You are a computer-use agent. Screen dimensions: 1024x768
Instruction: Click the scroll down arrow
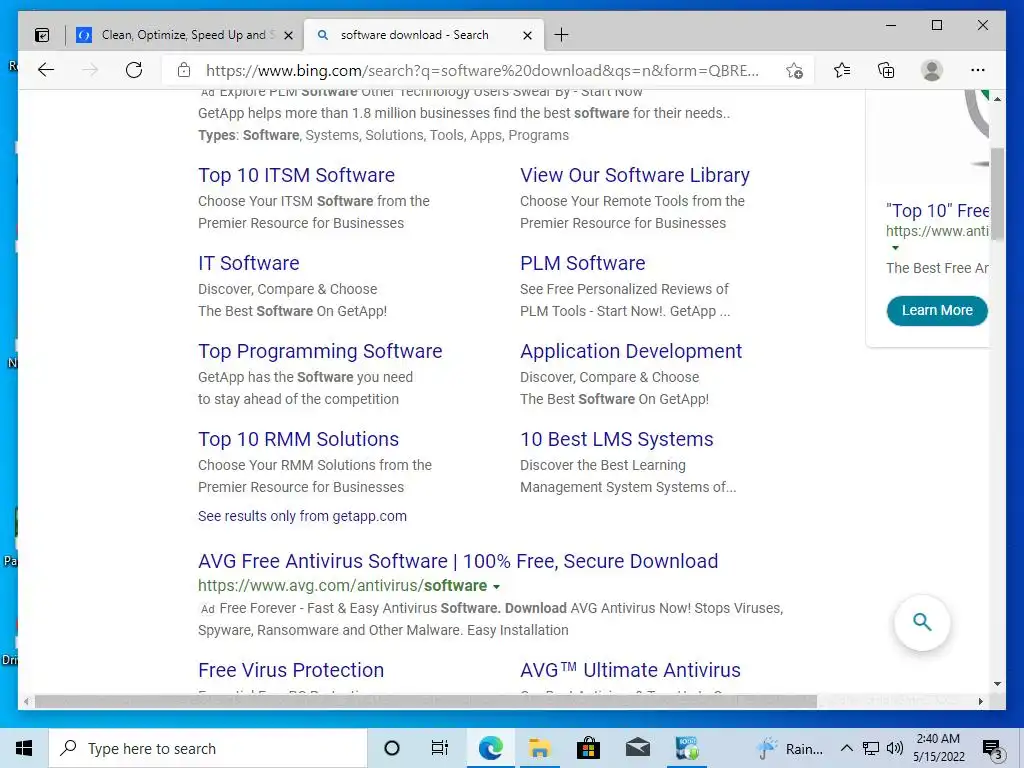[997, 684]
